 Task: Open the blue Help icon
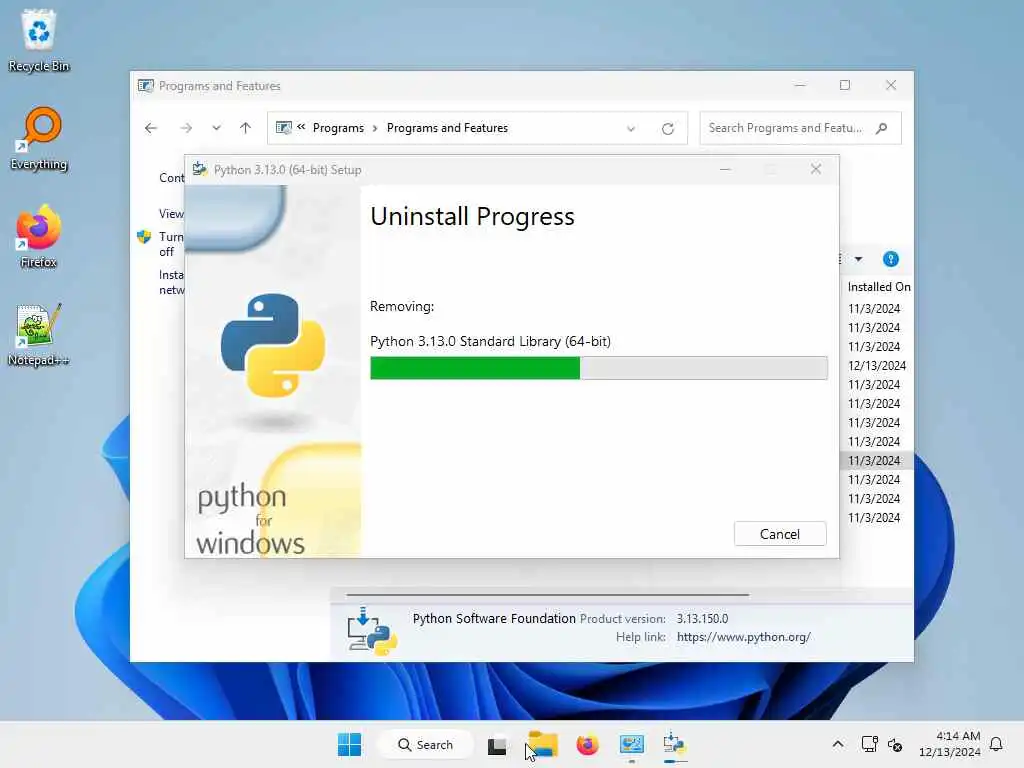[891, 259]
